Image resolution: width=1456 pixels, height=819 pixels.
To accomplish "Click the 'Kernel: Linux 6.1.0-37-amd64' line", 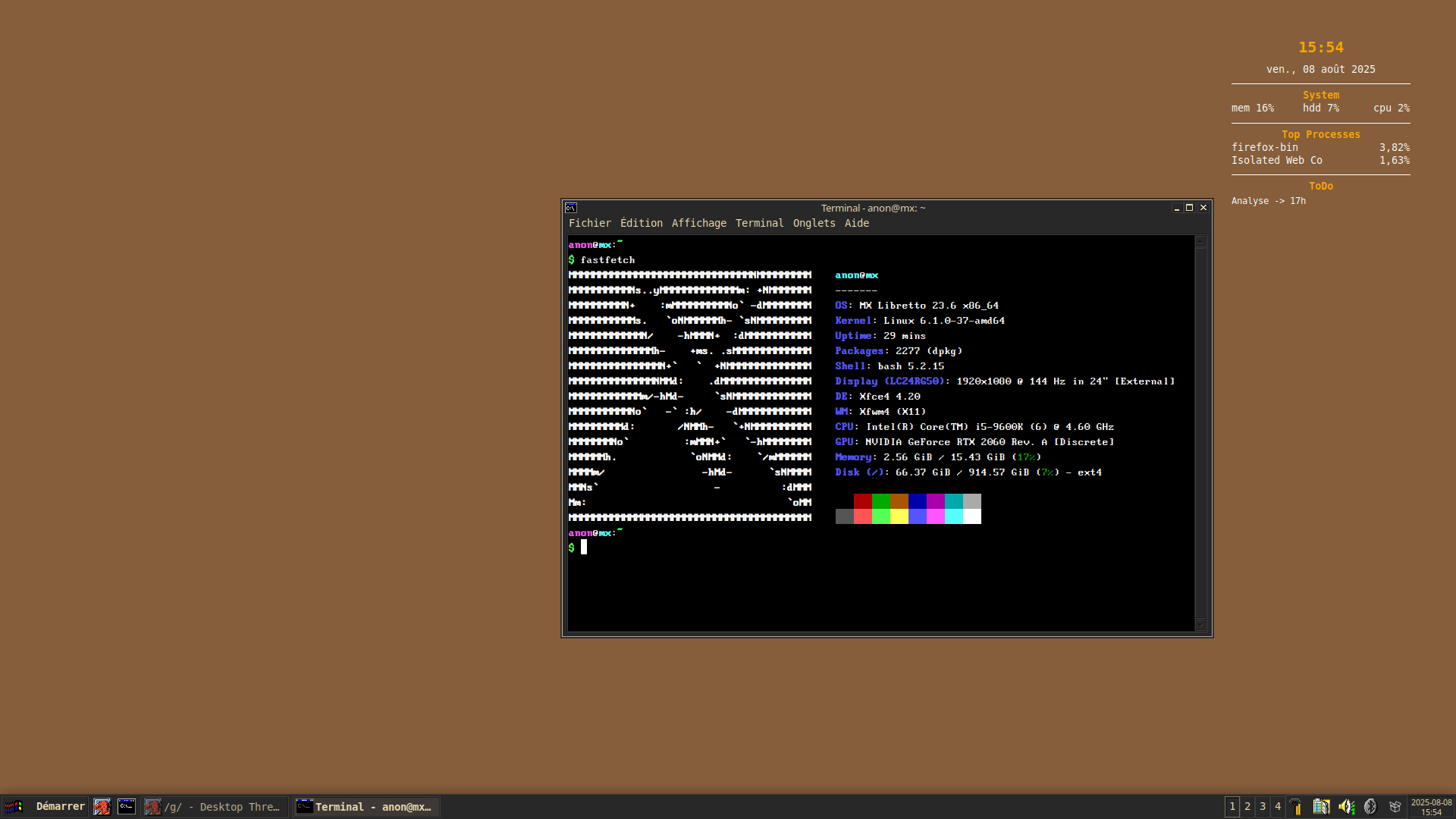I will (921, 321).
